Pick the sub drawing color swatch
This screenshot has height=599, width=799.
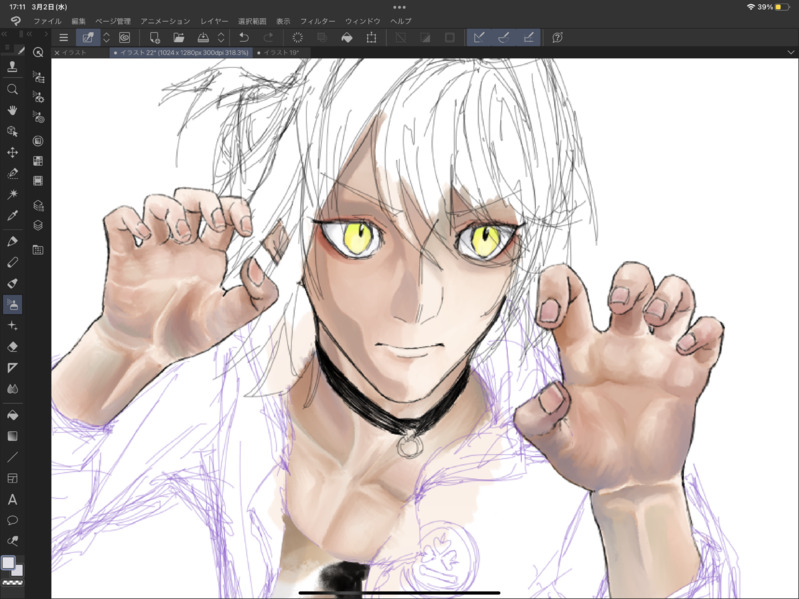[18, 570]
